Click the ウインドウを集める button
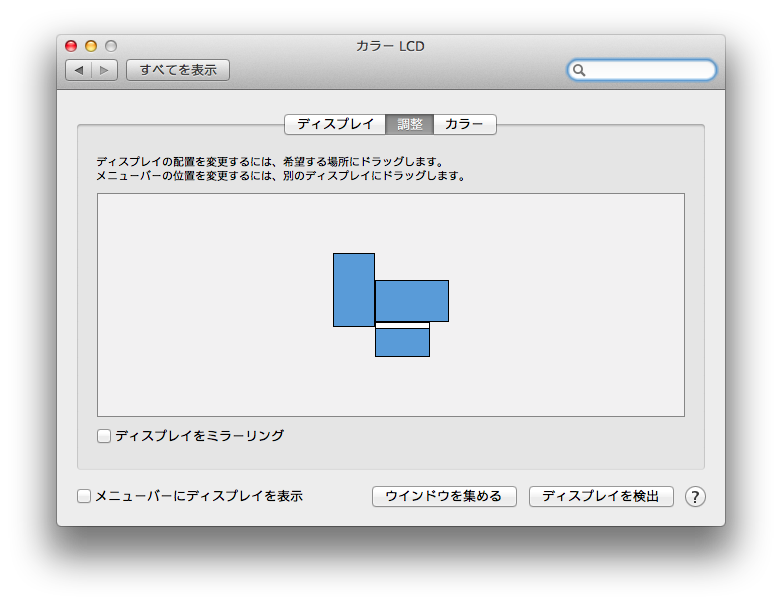782x605 pixels. (x=444, y=497)
